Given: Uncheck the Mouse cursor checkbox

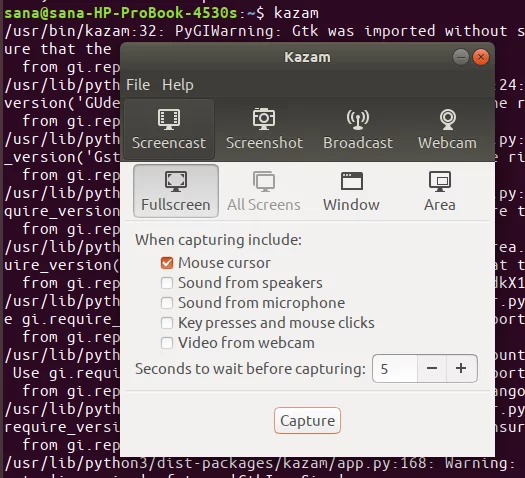Looking at the screenshot, I should pyautogui.click(x=167, y=263).
